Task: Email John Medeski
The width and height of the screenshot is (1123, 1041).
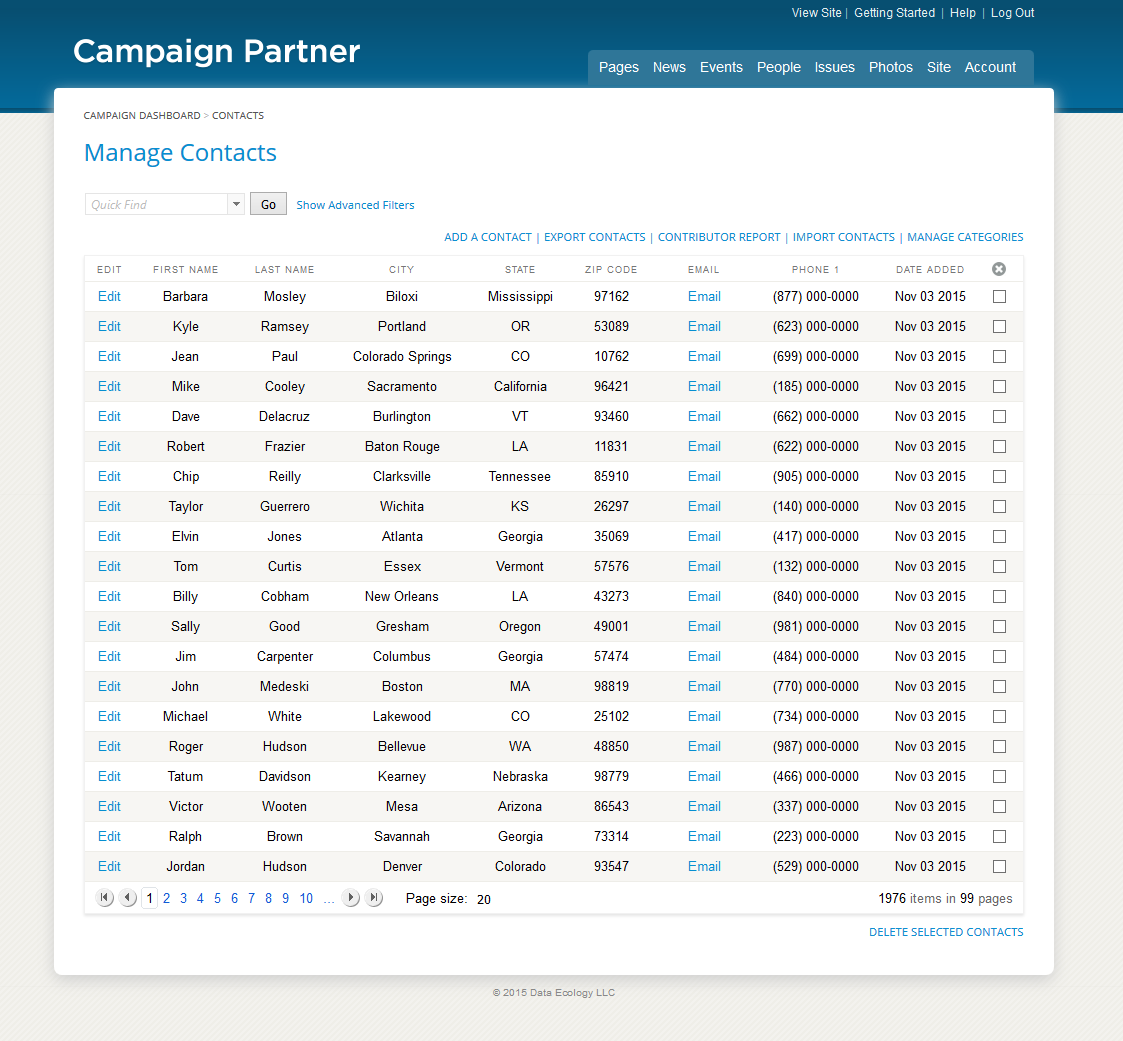Action: coord(704,687)
